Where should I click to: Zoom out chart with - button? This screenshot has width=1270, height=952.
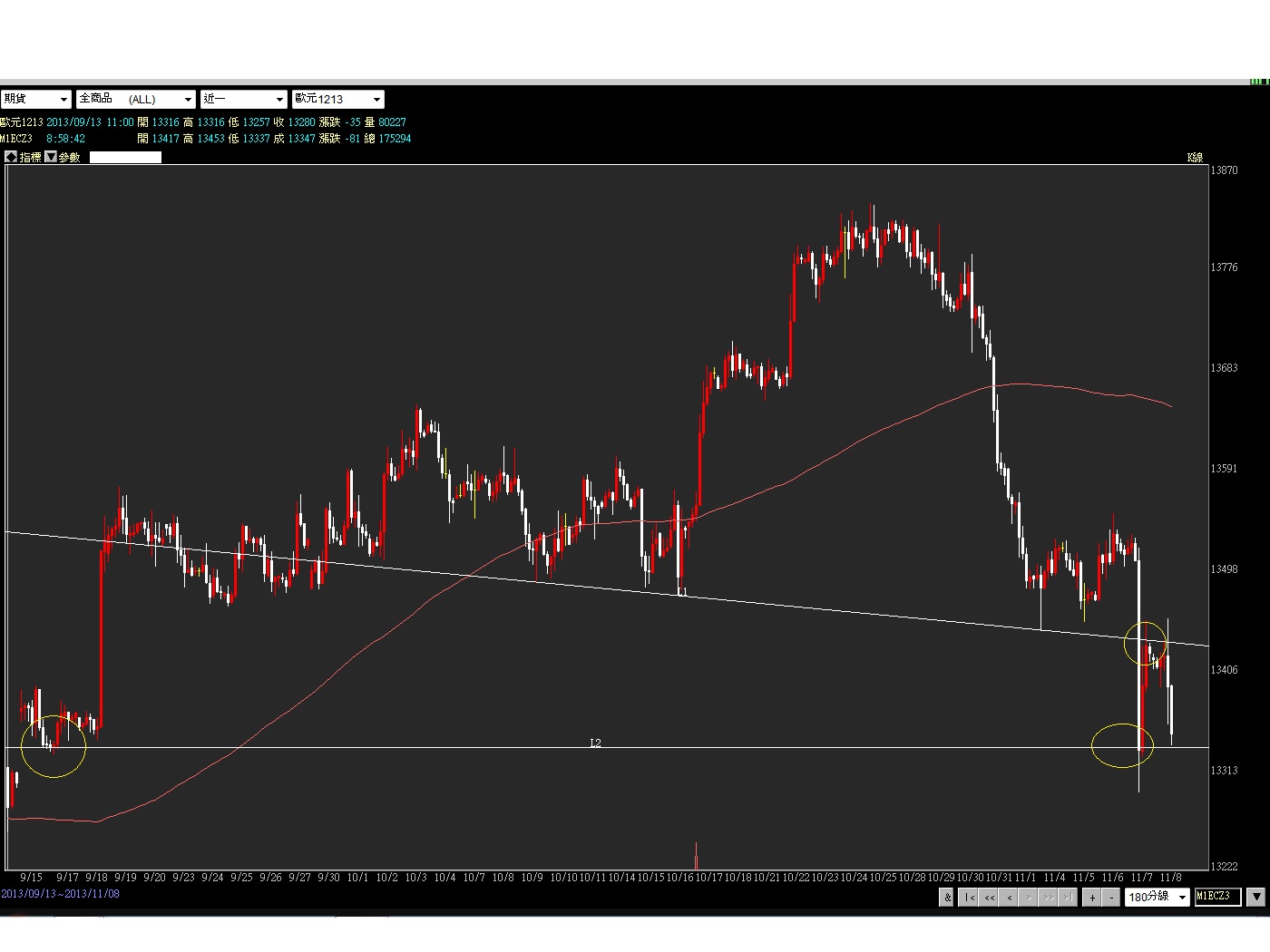point(1111,897)
